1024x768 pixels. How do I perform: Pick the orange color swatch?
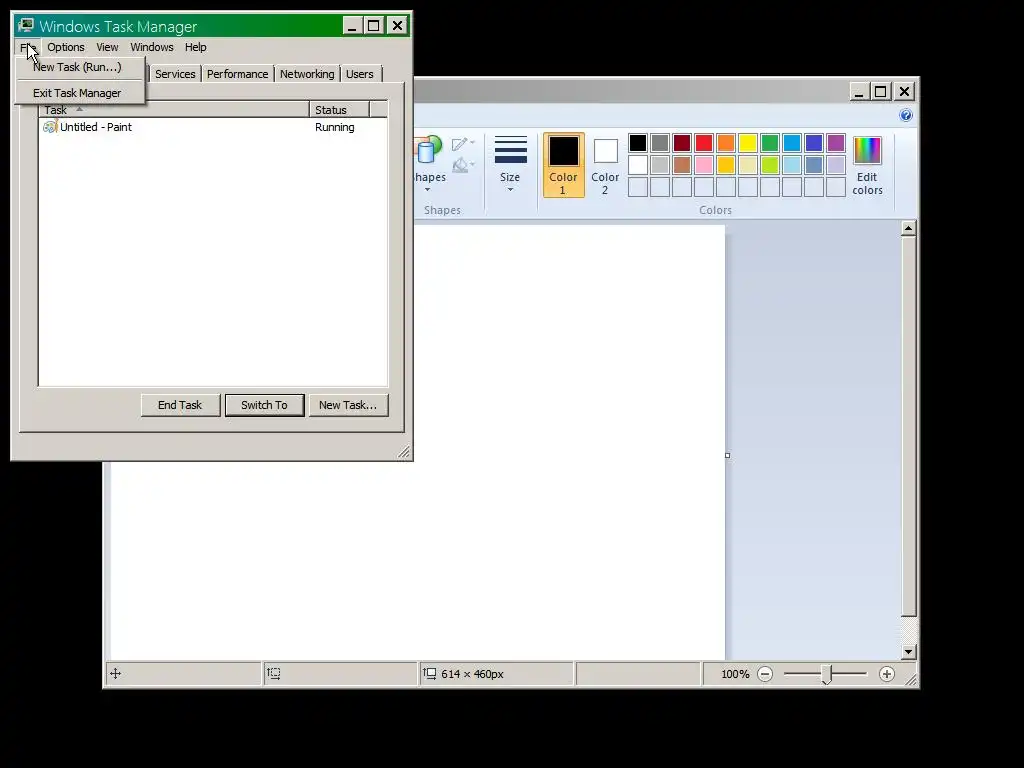[726, 143]
